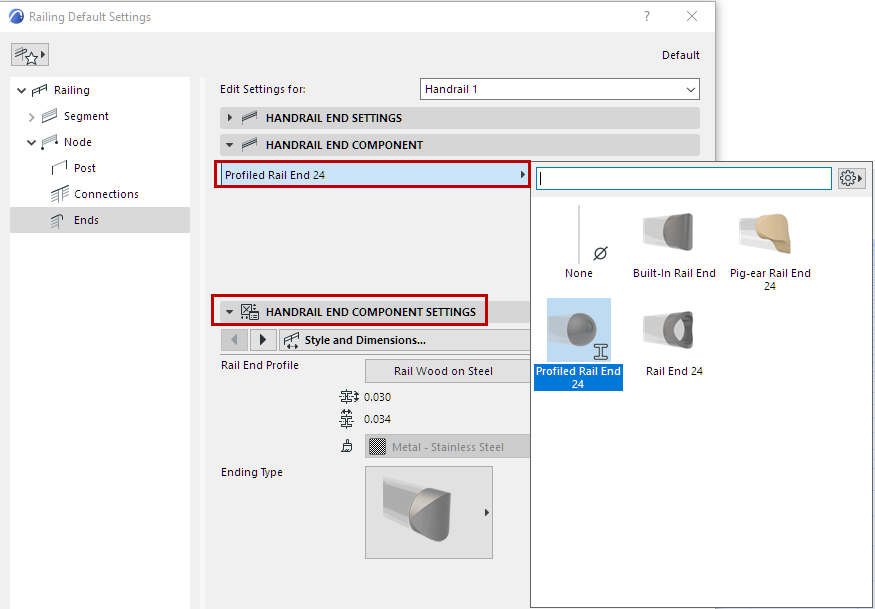Select Ends in the tree
The image size is (875, 609).
[86, 220]
